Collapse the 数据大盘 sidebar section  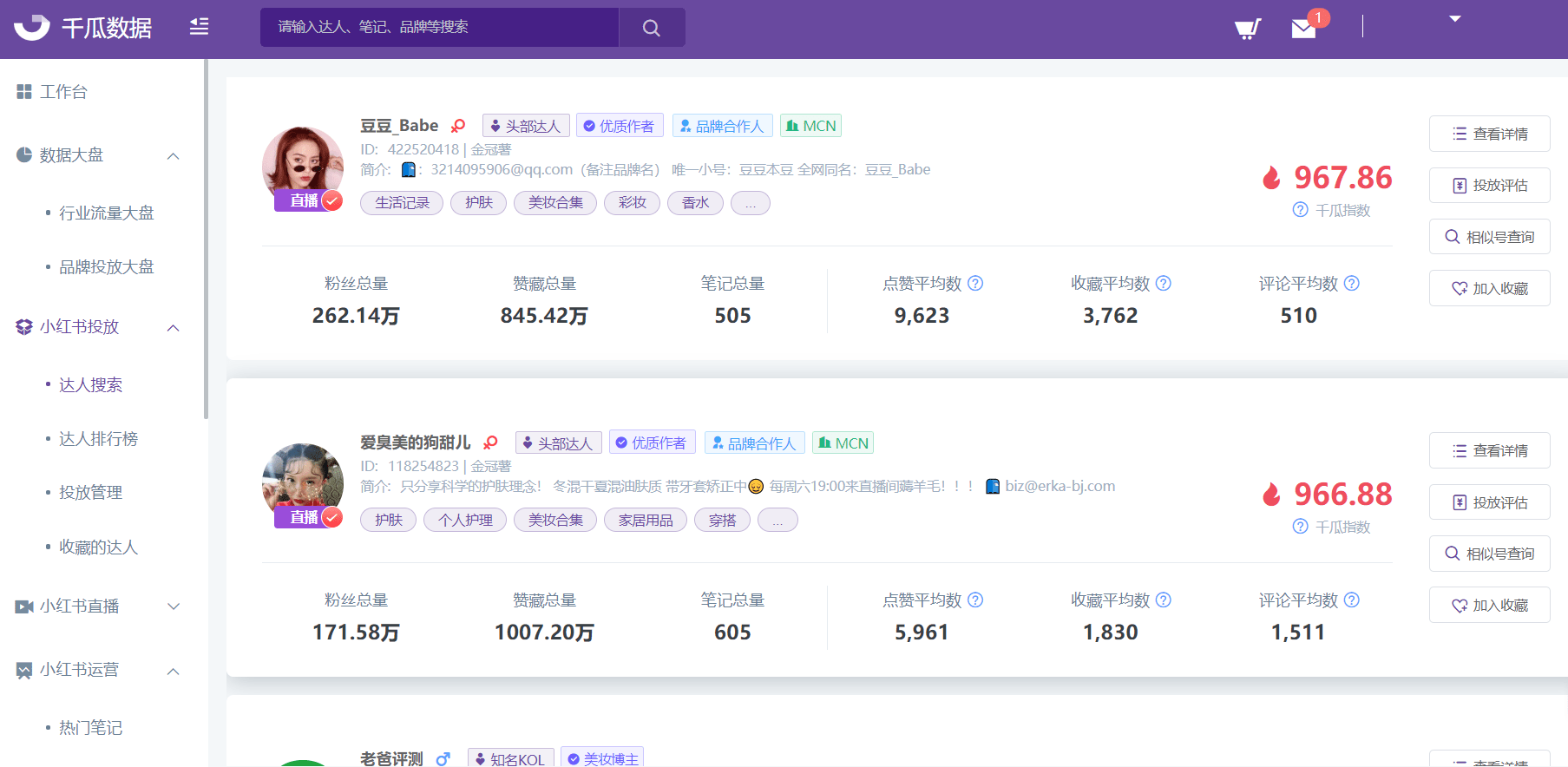(x=173, y=156)
